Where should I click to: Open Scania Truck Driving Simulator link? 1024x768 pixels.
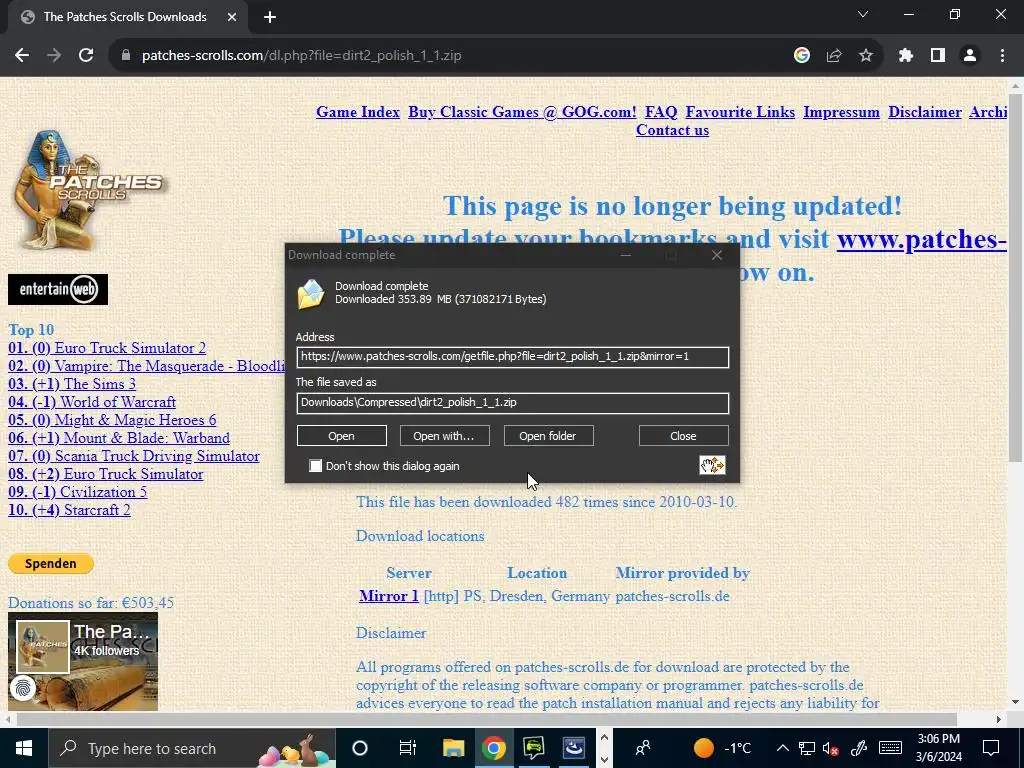[x=133, y=456]
